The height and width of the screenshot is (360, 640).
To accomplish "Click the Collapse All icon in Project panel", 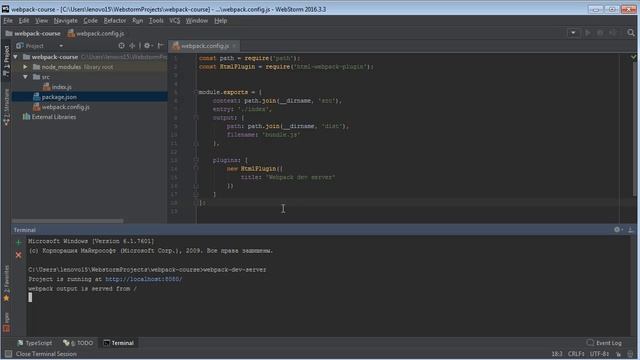I will (132, 46).
